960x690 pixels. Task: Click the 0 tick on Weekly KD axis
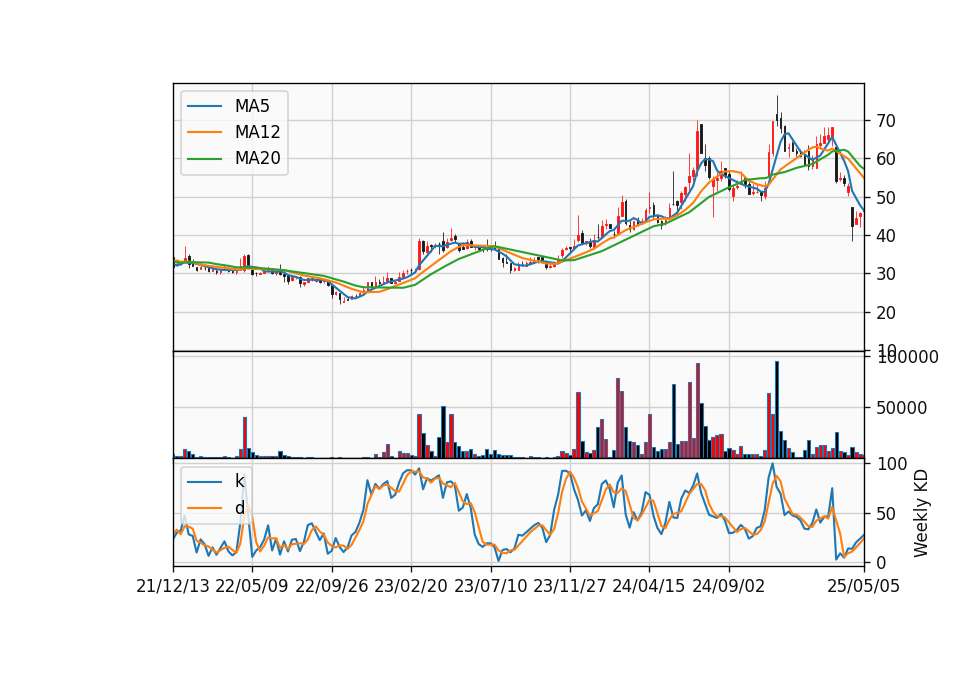[x=881, y=563]
